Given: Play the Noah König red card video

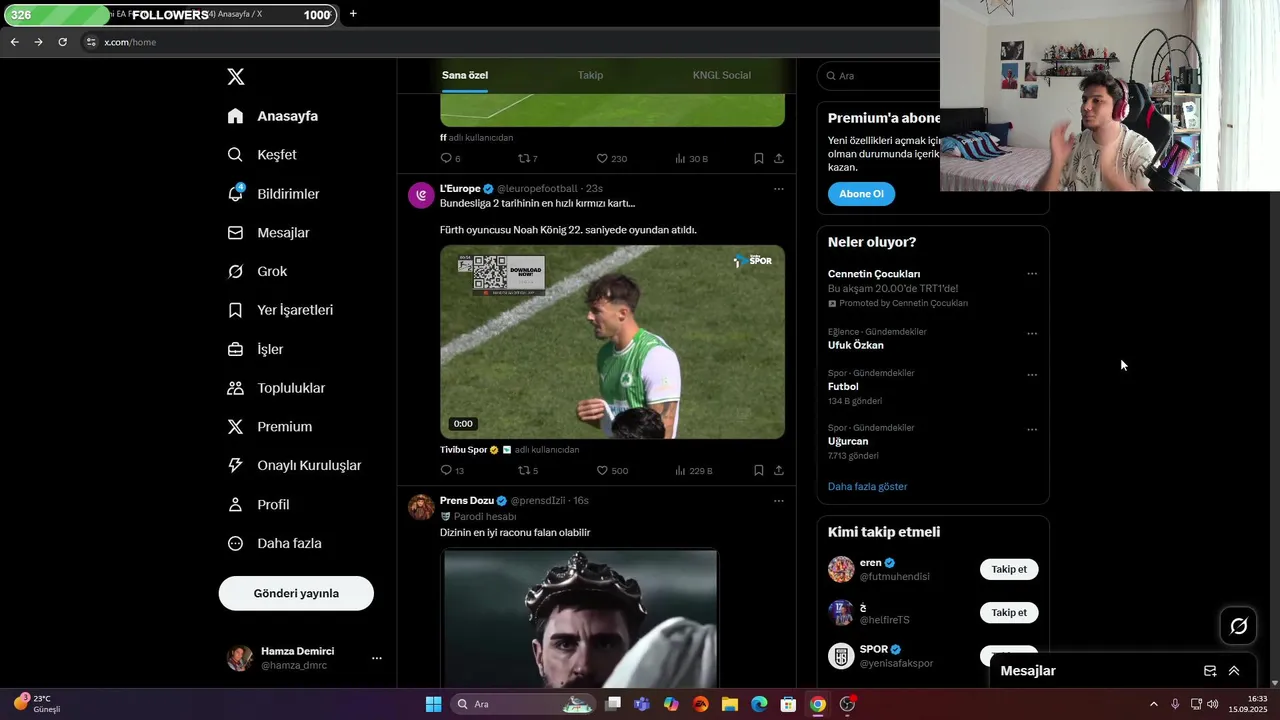Looking at the screenshot, I should point(612,342).
